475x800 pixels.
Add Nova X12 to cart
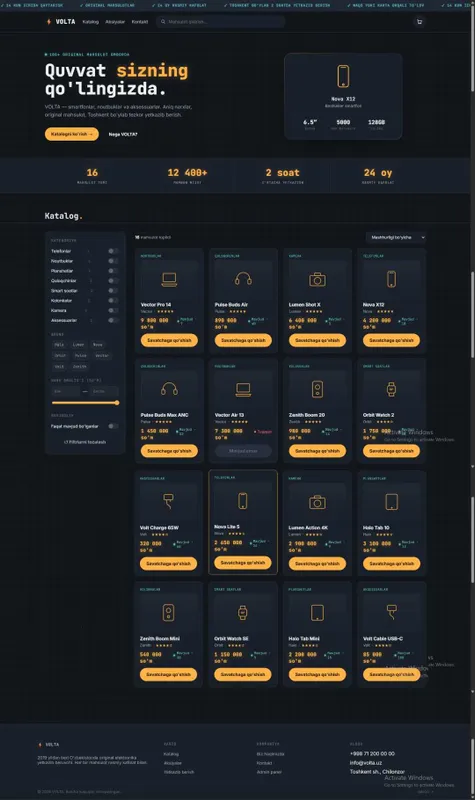(391, 340)
